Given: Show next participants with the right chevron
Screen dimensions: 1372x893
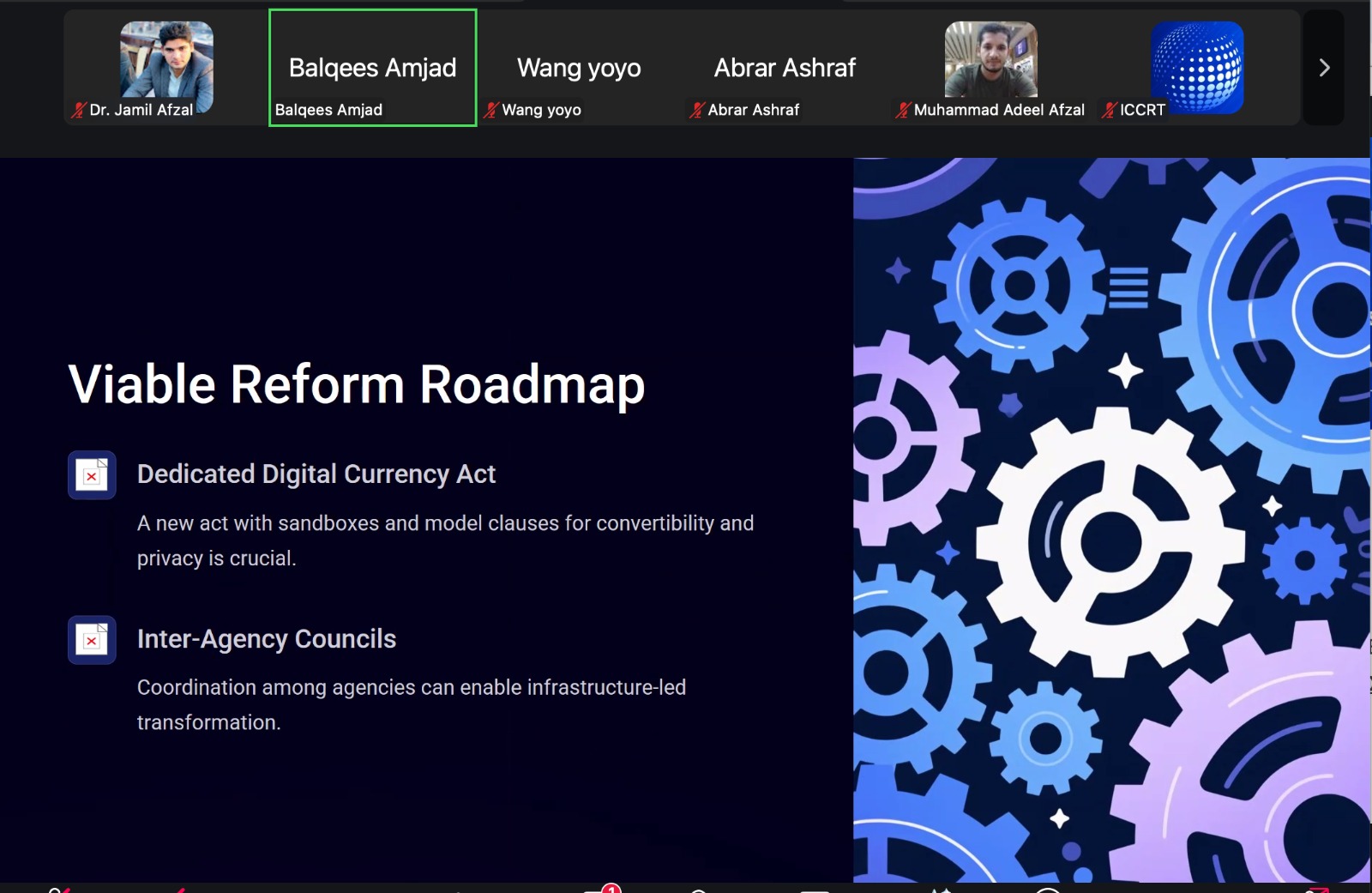Looking at the screenshot, I should pos(1323,68).
